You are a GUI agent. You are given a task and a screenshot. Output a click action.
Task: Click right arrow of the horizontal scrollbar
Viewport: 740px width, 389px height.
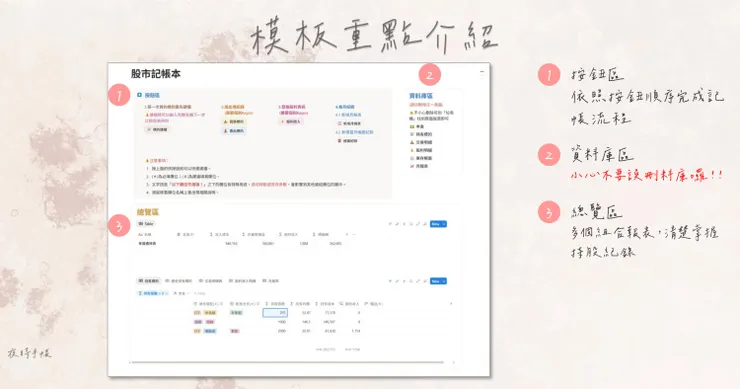pyautogui.click(x=454, y=363)
